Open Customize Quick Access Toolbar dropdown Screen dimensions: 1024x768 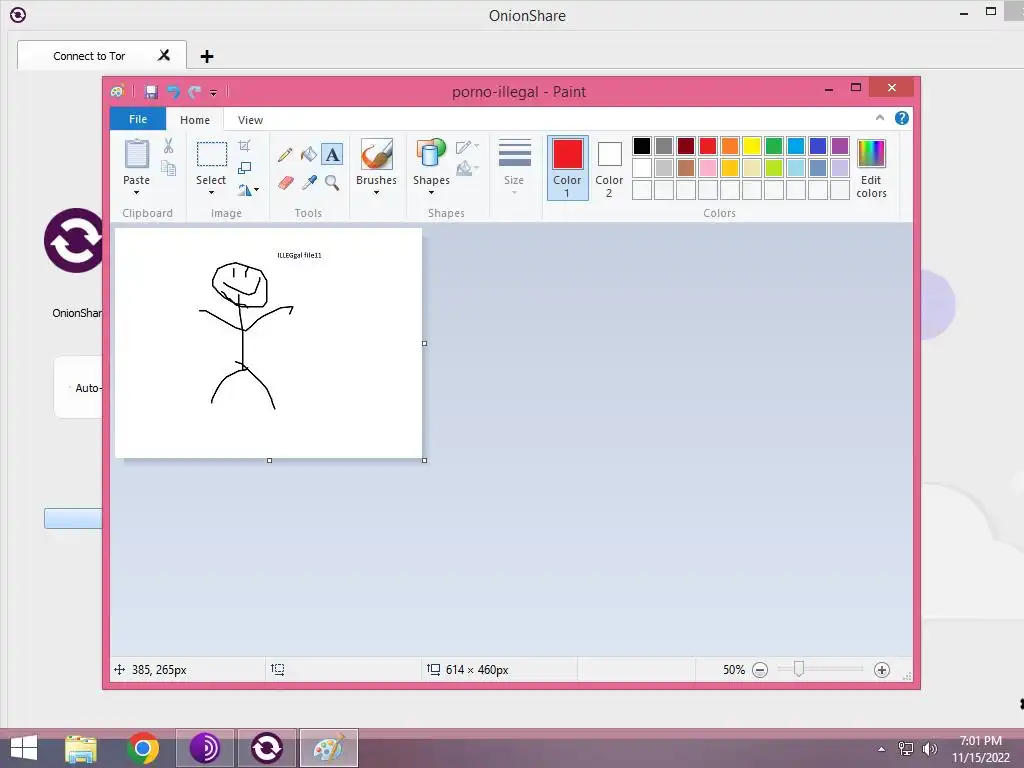click(x=214, y=93)
